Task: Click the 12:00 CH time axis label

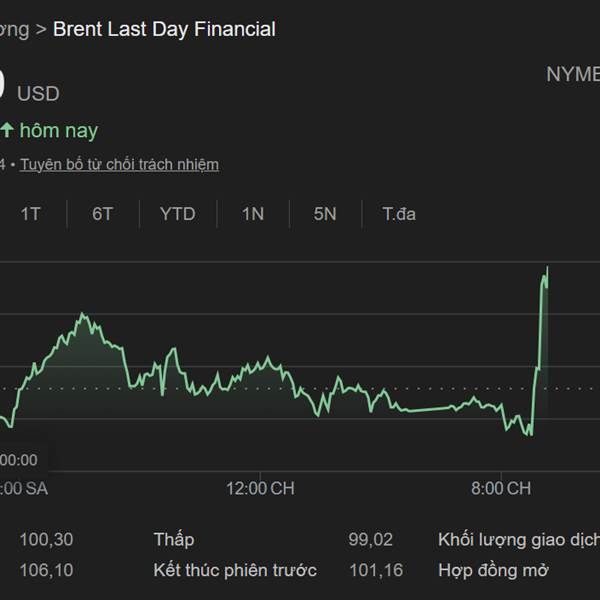Action: point(261,488)
